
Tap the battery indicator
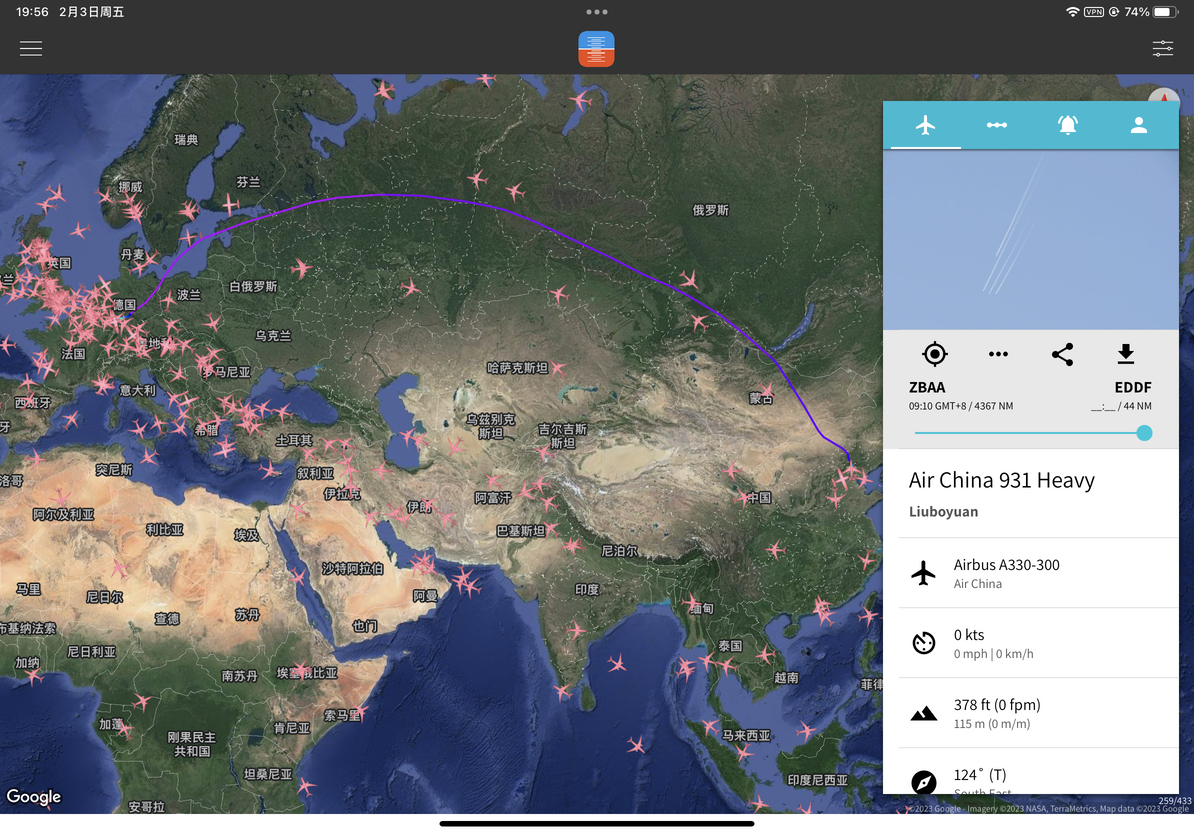pos(1166,12)
